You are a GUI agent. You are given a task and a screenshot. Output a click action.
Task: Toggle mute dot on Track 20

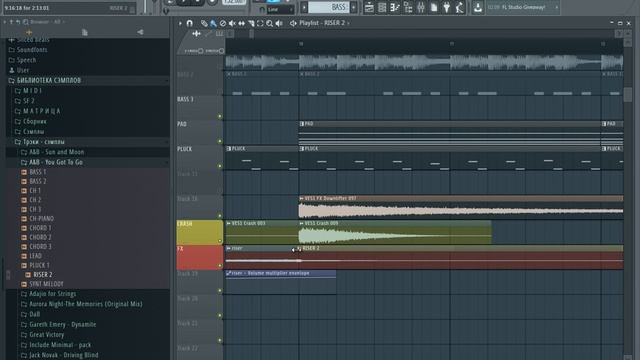[x=220, y=315]
